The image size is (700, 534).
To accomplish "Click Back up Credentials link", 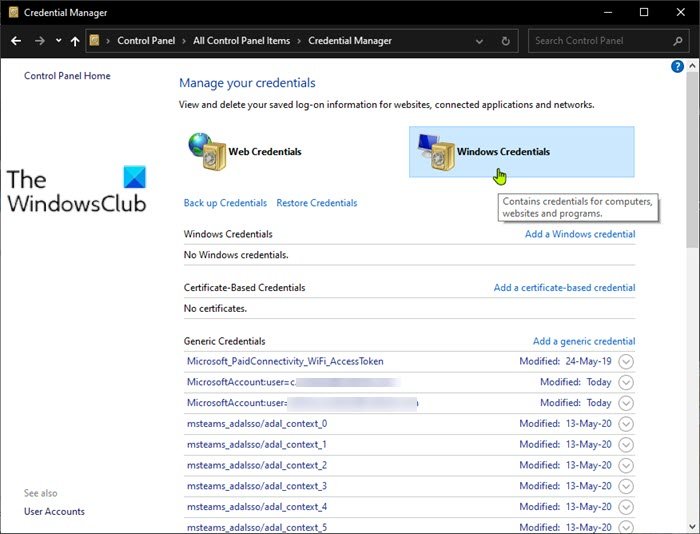I will 225,203.
